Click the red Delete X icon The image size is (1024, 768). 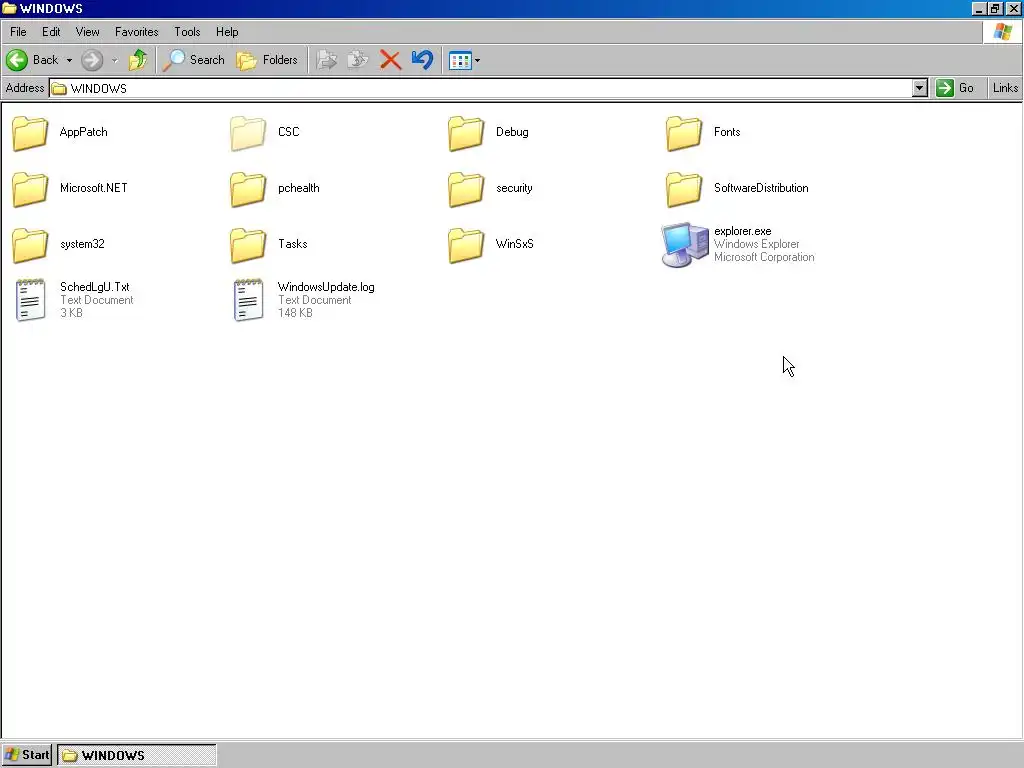[x=391, y=60]
